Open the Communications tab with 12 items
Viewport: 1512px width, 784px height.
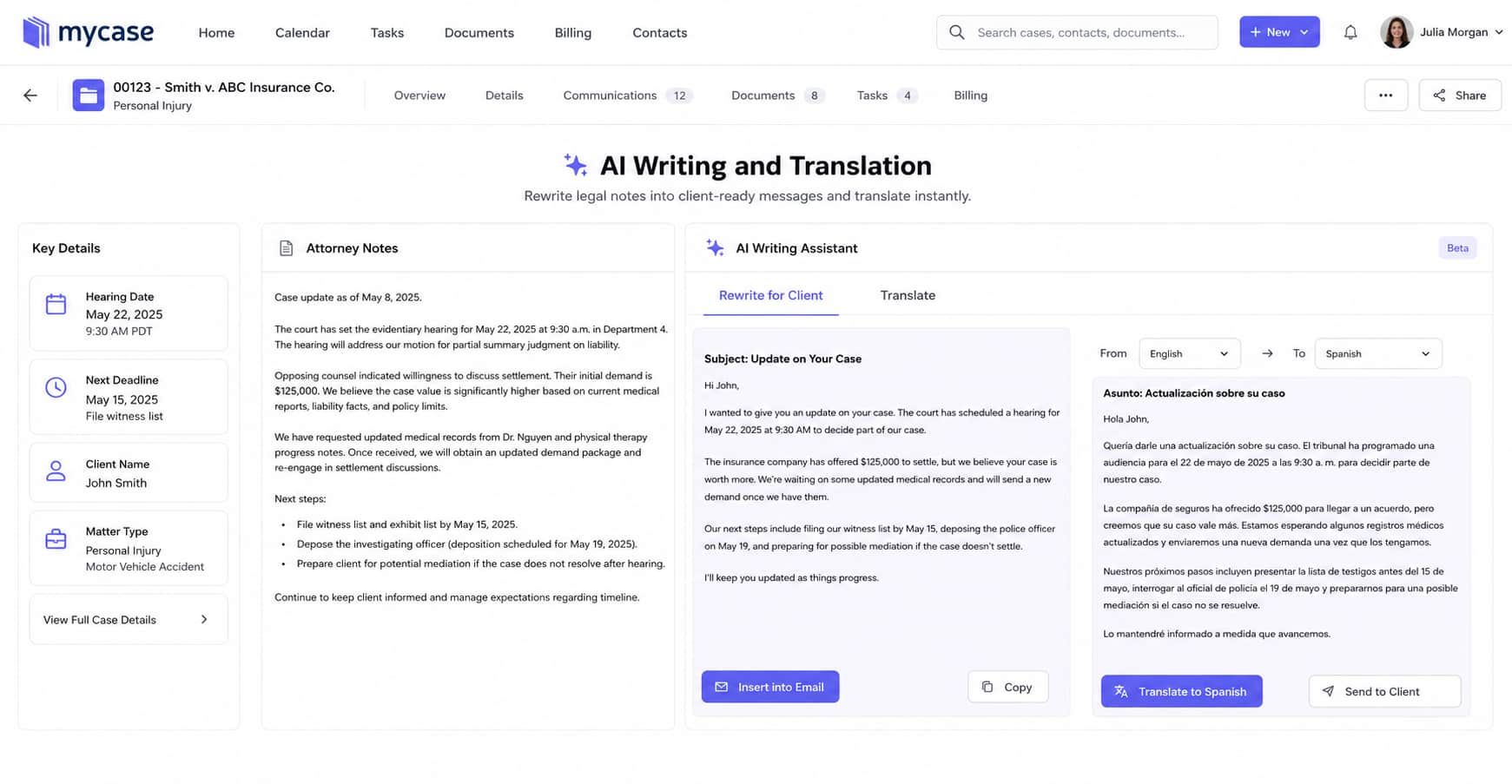(627, 96)
